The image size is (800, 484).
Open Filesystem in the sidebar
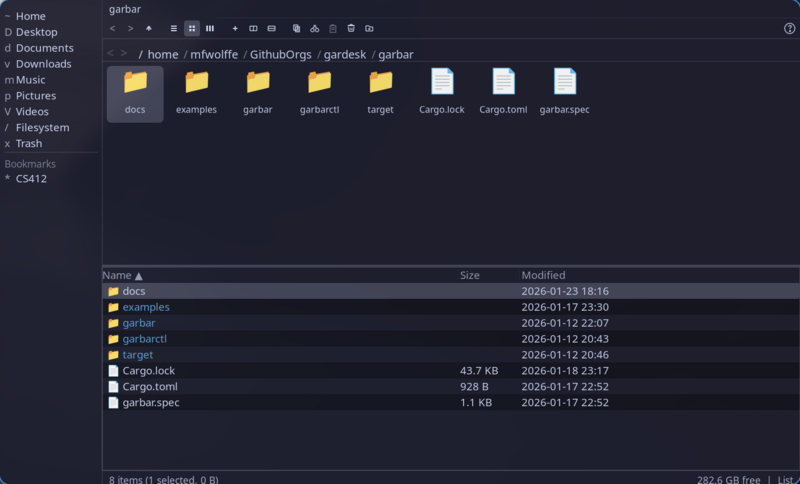tap(42, 128)
